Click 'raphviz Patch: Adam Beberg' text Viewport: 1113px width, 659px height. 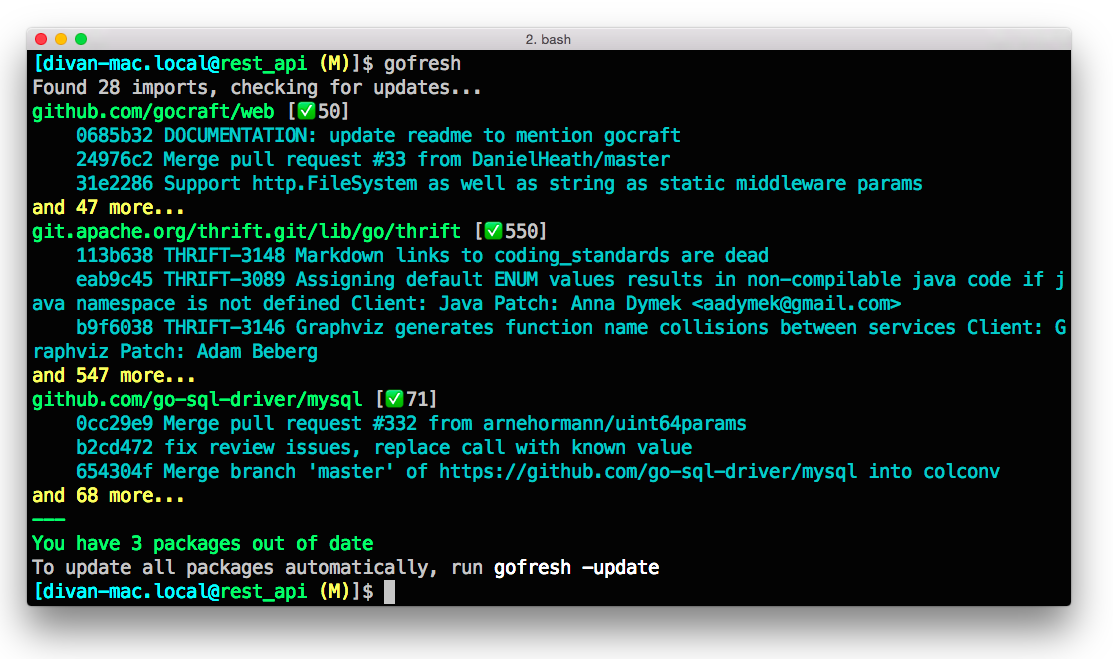click(175, 352)
